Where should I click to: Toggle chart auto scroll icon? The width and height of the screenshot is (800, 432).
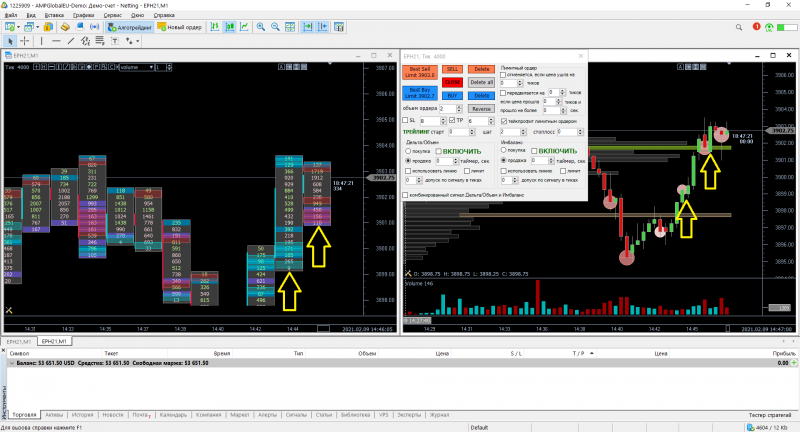click(x=308, y=27)
